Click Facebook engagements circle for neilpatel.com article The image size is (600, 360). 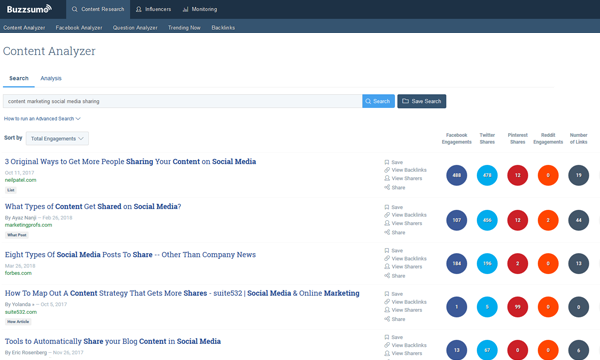click(457, 175)
